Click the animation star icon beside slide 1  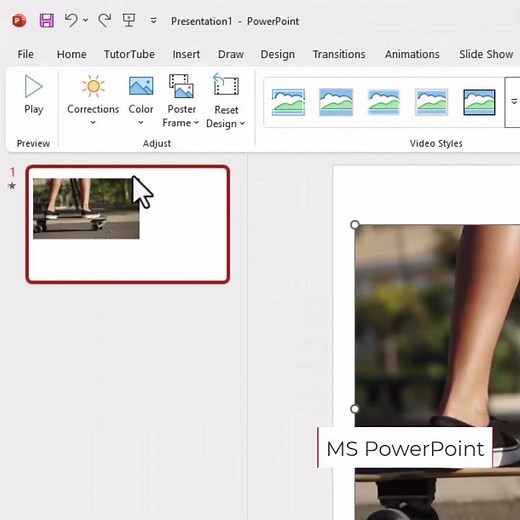click(12, 186)
